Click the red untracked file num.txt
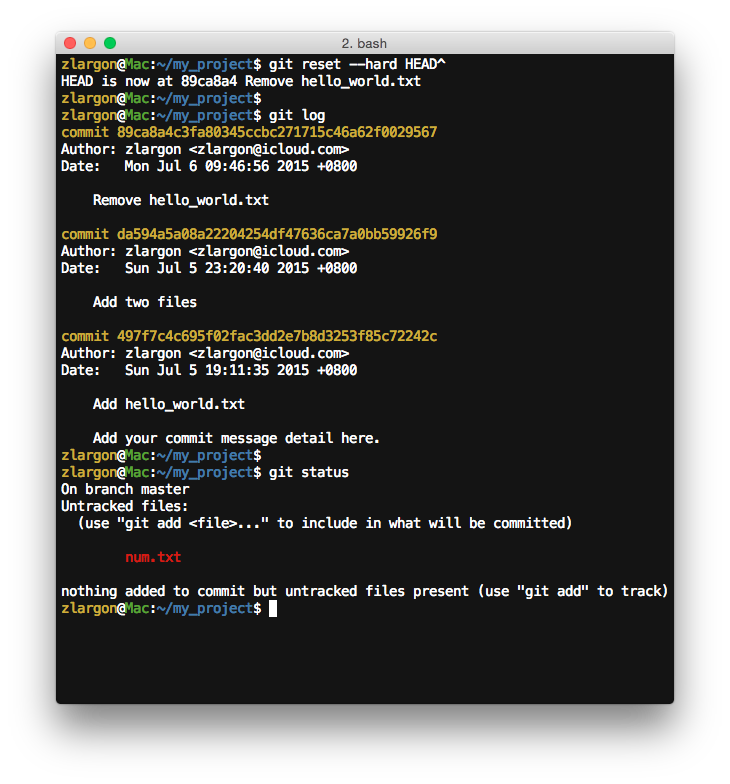The image size is (730, 784). coord(153,558)
